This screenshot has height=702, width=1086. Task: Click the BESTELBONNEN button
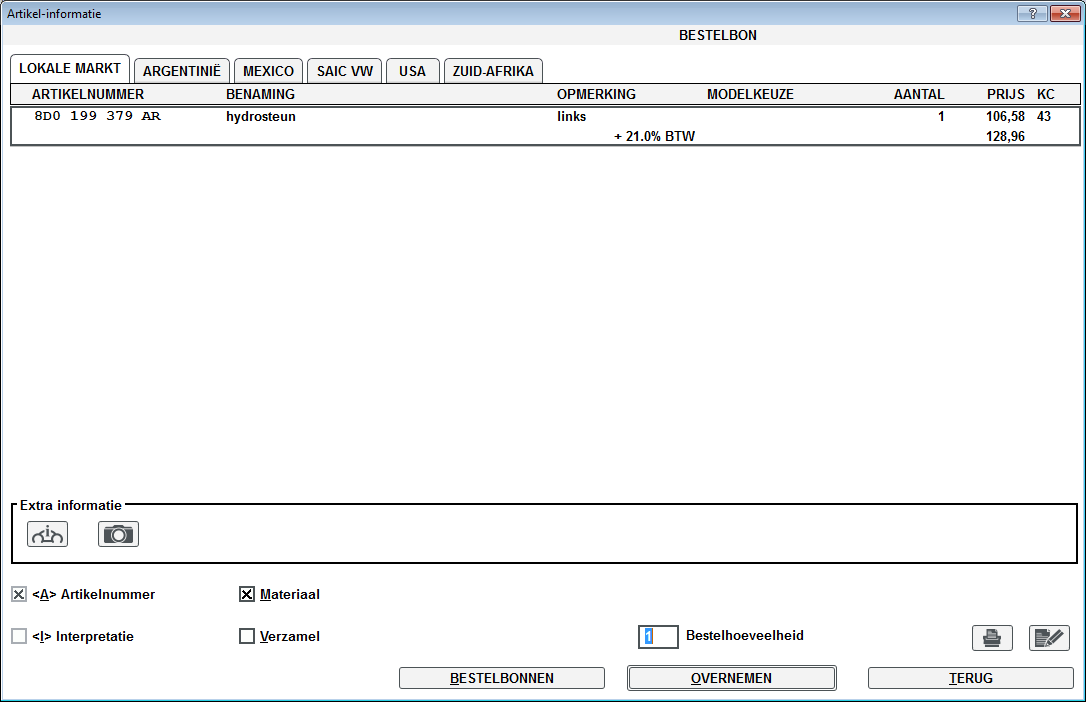pyautogui.click(x=501, y=678)
